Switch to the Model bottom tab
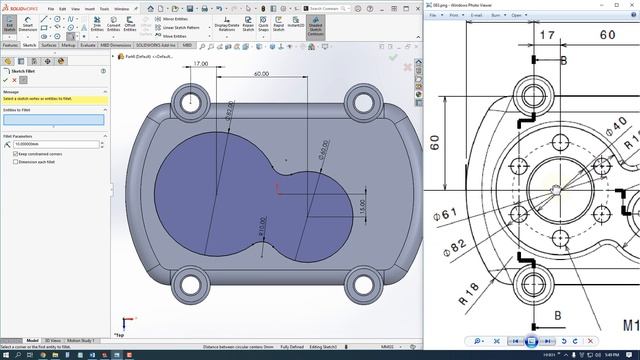This screenshot has width=640, height=360. pyautogui.click(x=32, y=340)
